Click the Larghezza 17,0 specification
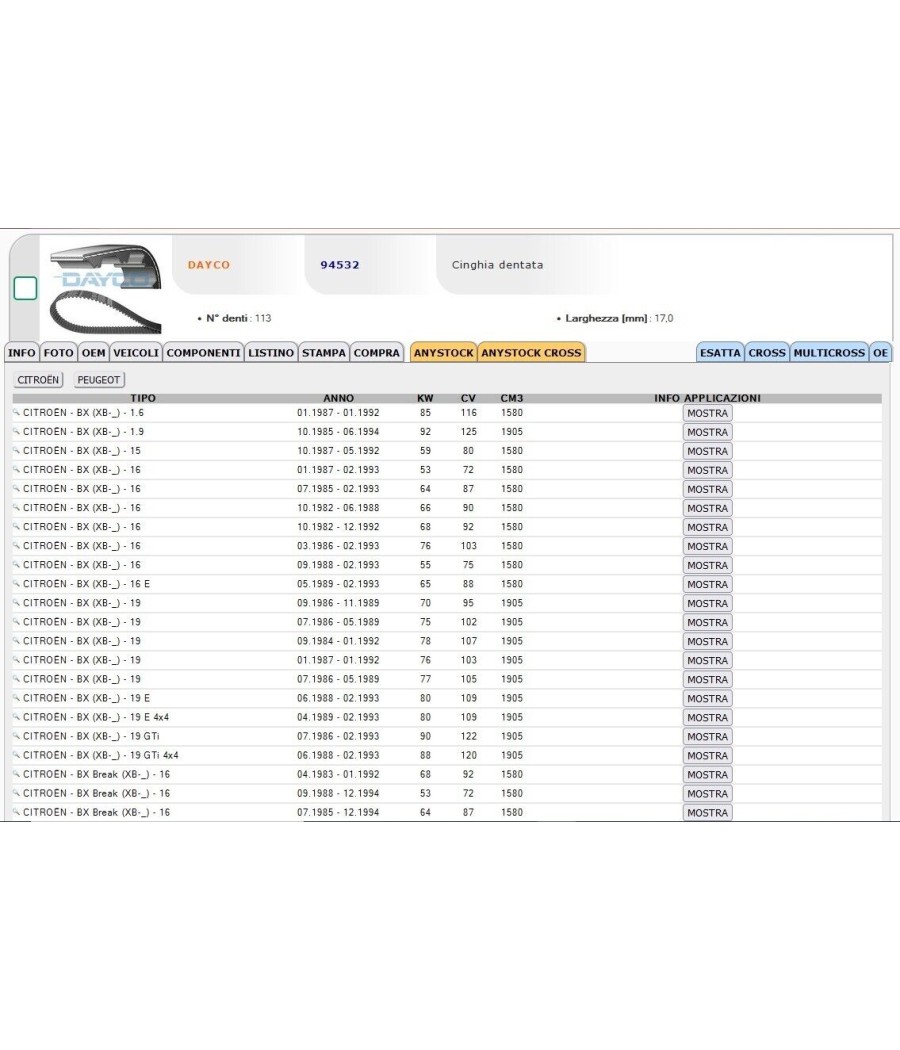The height and width of the screenshot is (1050, 900). click(615, 318)
